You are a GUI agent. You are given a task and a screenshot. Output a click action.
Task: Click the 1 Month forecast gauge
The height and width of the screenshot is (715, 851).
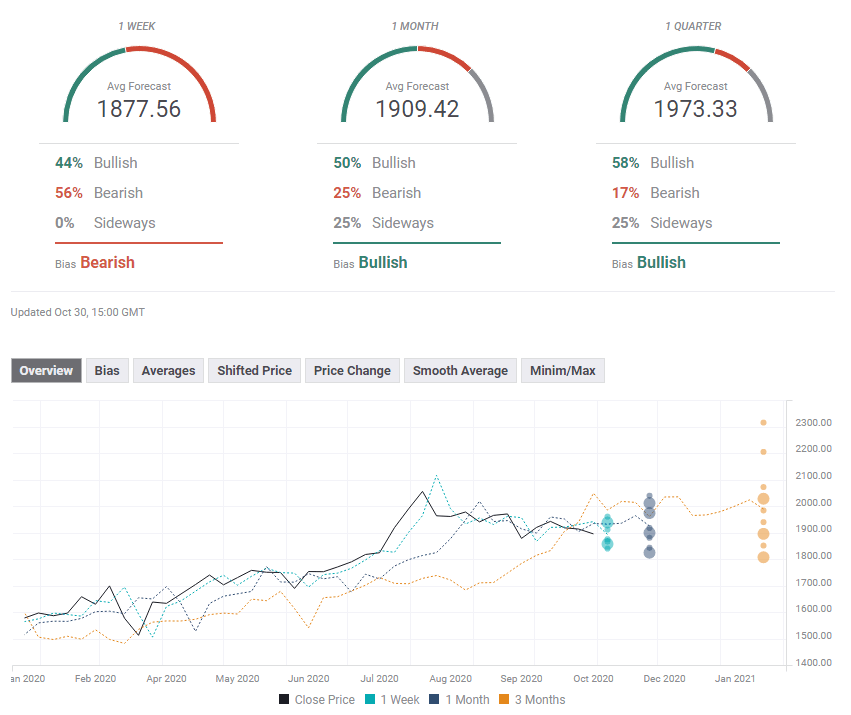pyautogui.click(x=417, y=85)
